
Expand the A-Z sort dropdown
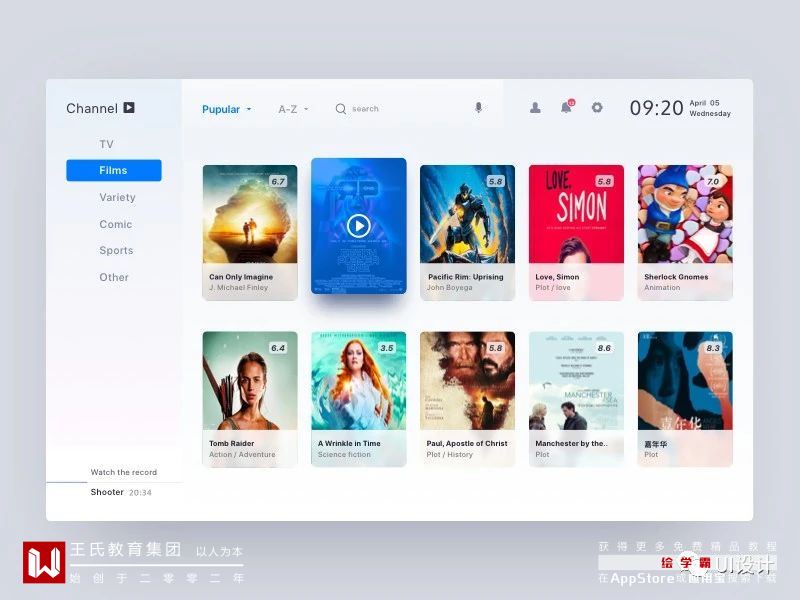click(293, 109)
